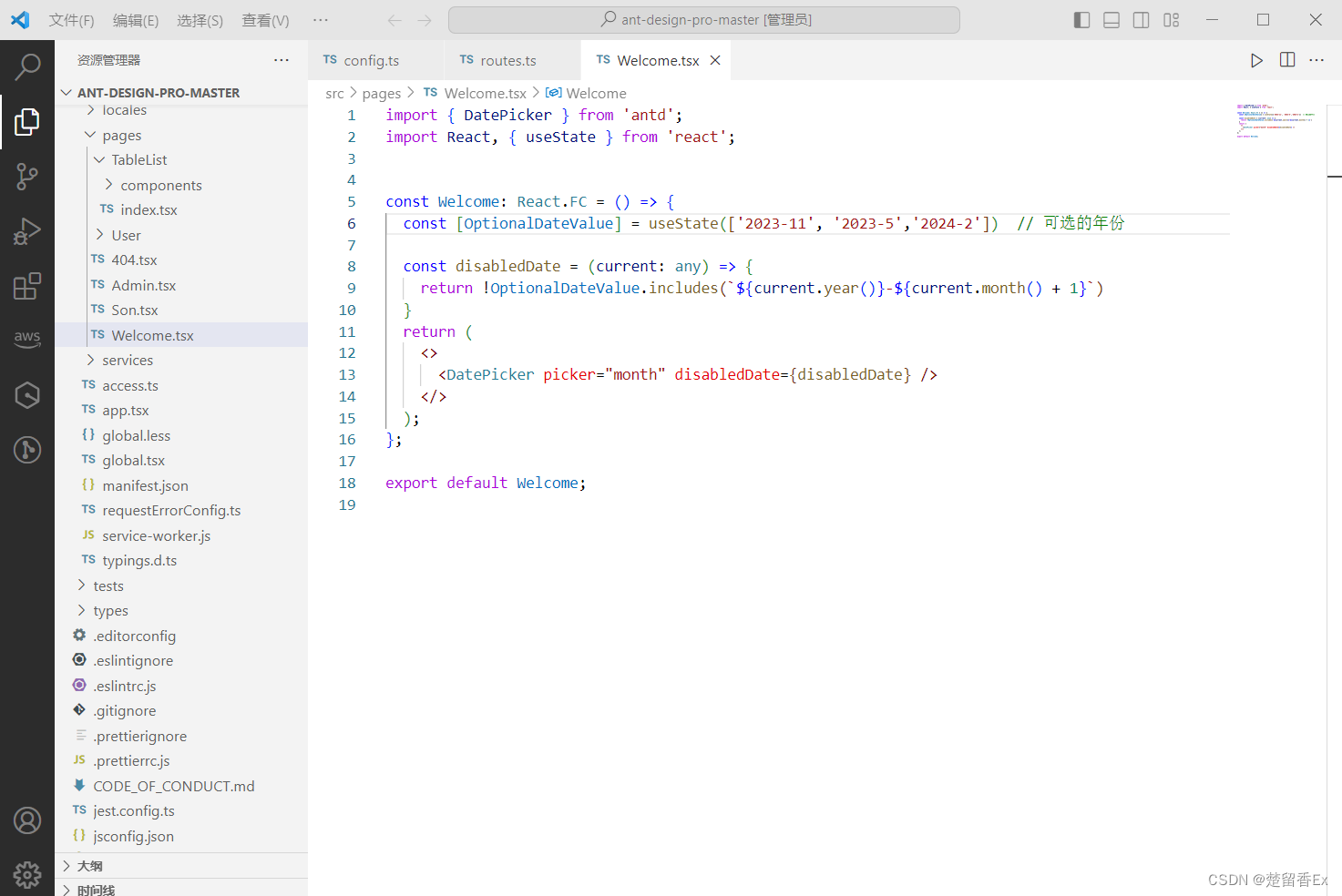Toggle the bottom panel visibility

click(x=1111, y=19)
